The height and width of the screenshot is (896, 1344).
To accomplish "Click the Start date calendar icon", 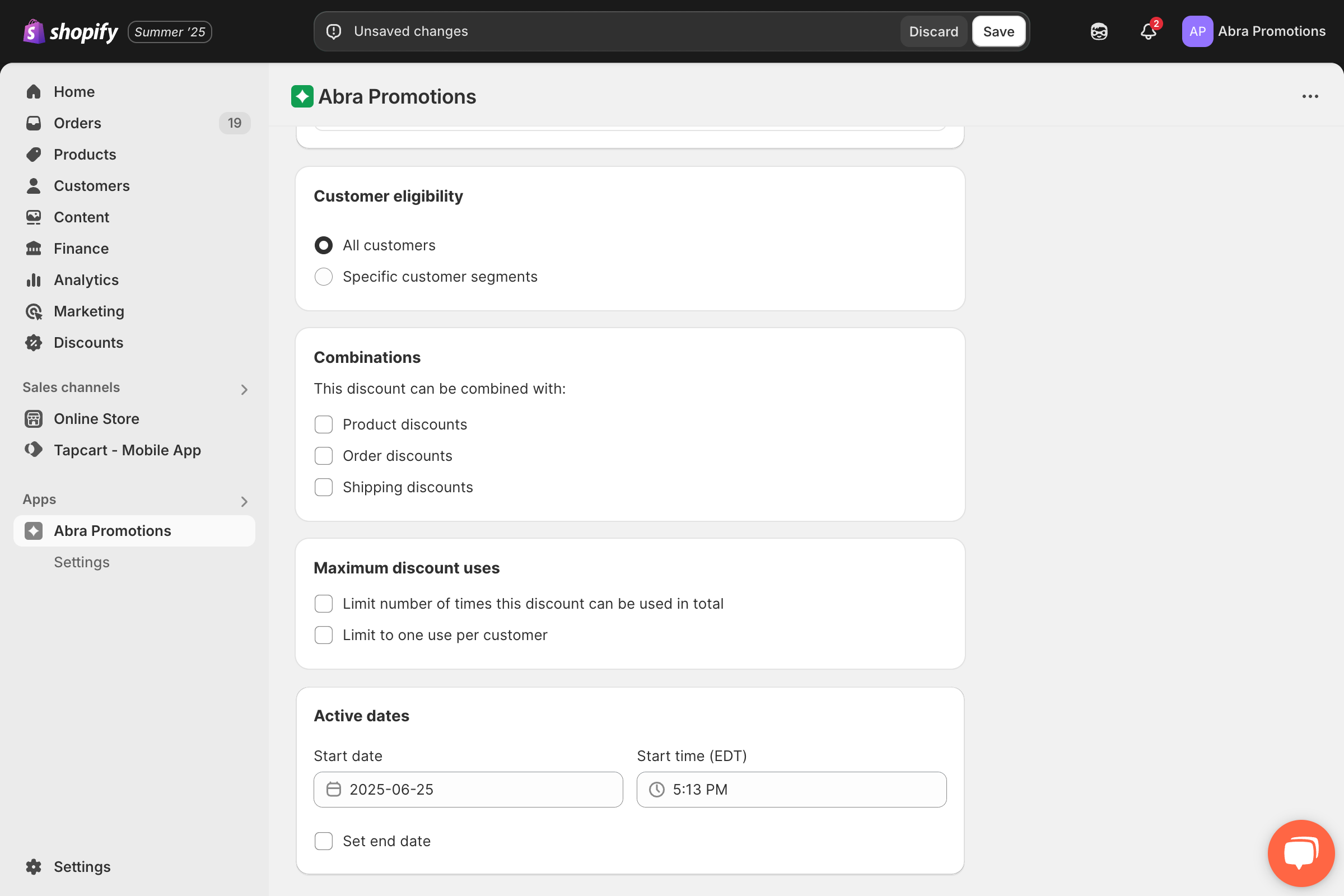I will pos(334,789).
